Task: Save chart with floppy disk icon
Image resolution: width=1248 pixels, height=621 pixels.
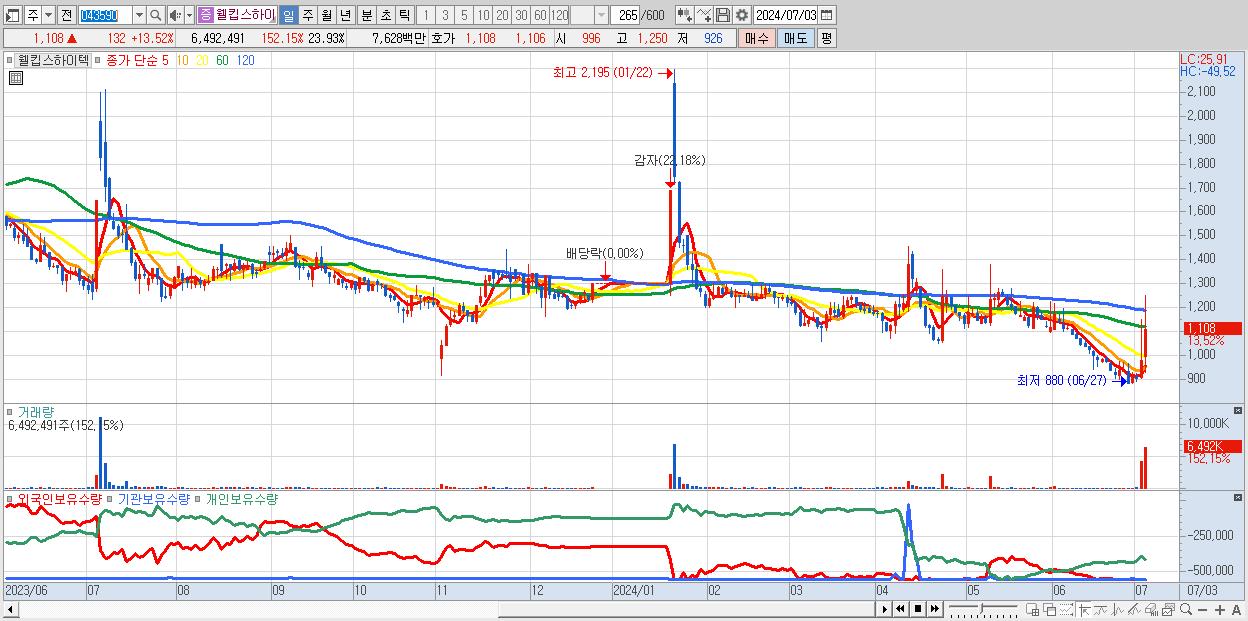Action: (x=723, y=15)
